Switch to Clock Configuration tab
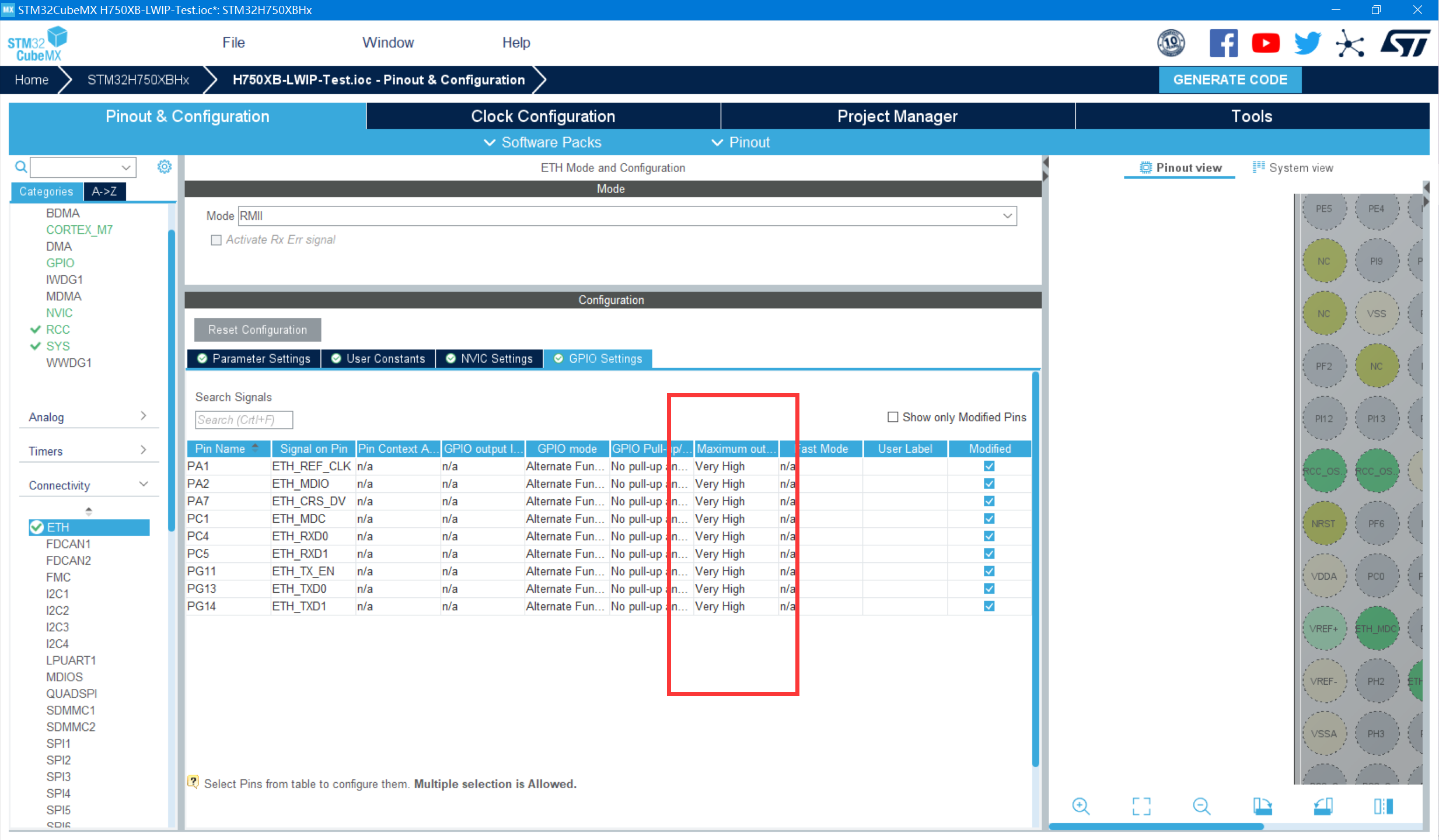 tap(543, 116)
